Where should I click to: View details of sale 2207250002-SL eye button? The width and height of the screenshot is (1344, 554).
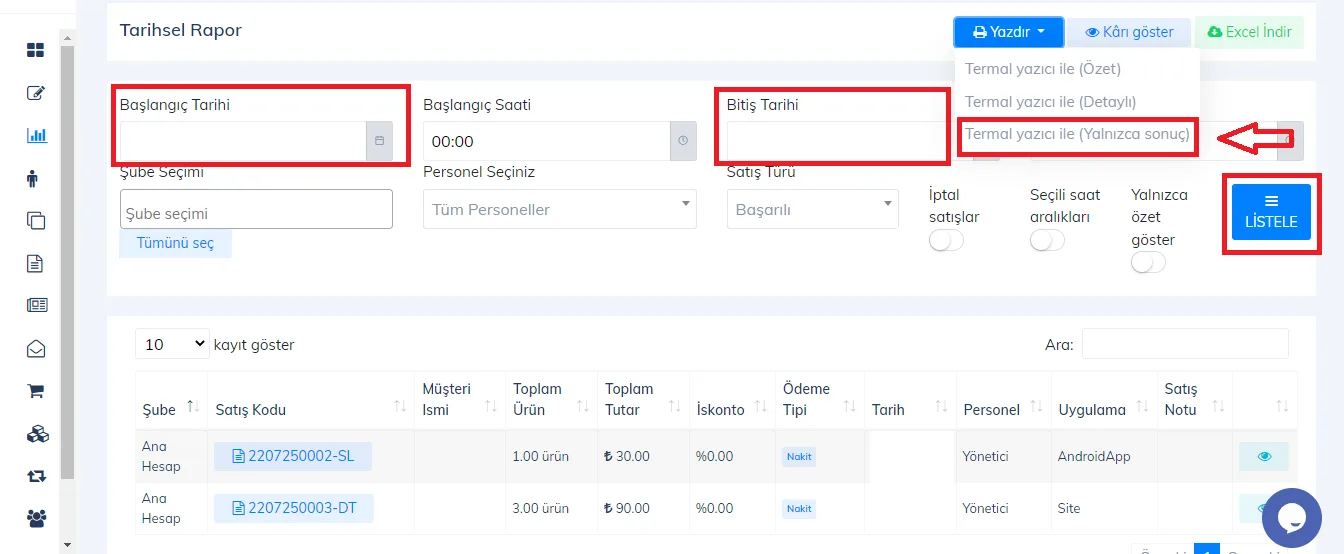click(x=1264, y=456)
